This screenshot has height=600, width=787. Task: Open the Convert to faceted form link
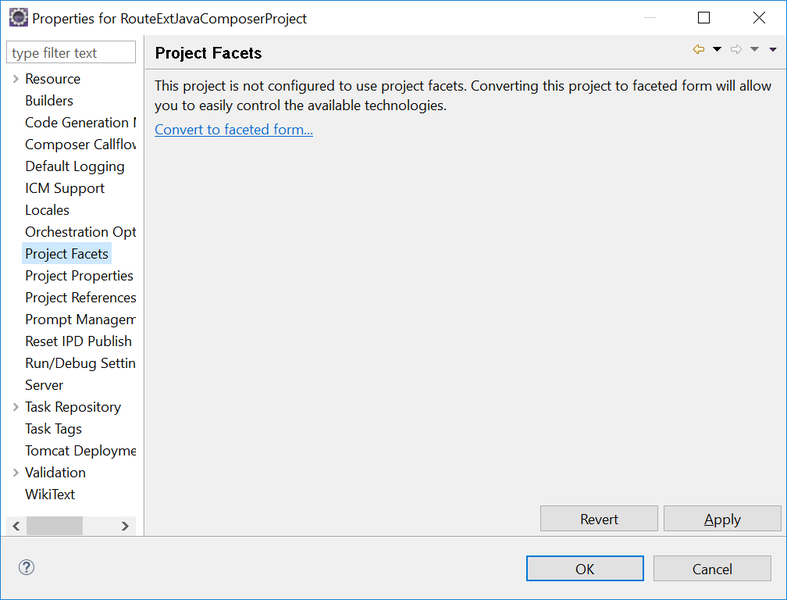click(x=234, y=130)
